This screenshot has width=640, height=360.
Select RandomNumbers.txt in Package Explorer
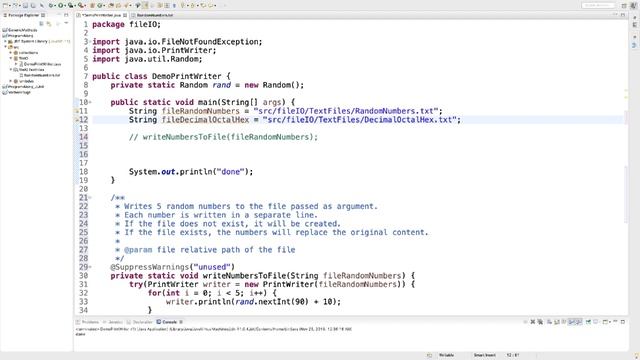[x=40, y=76]
